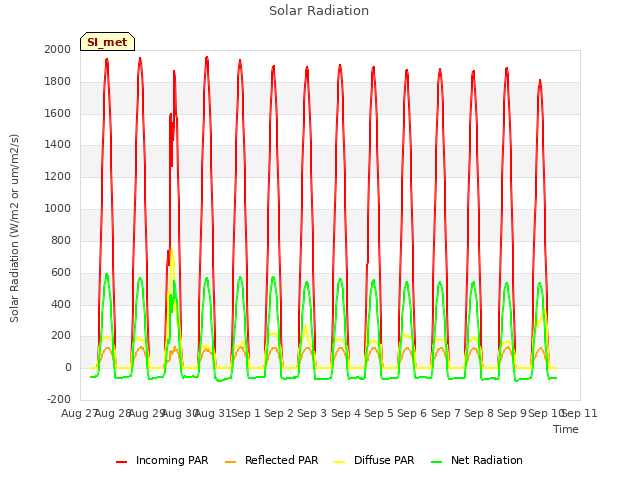The image size is (640, 480).
Task: Click the green Net Radiation legend swatch
Action: 437,461
